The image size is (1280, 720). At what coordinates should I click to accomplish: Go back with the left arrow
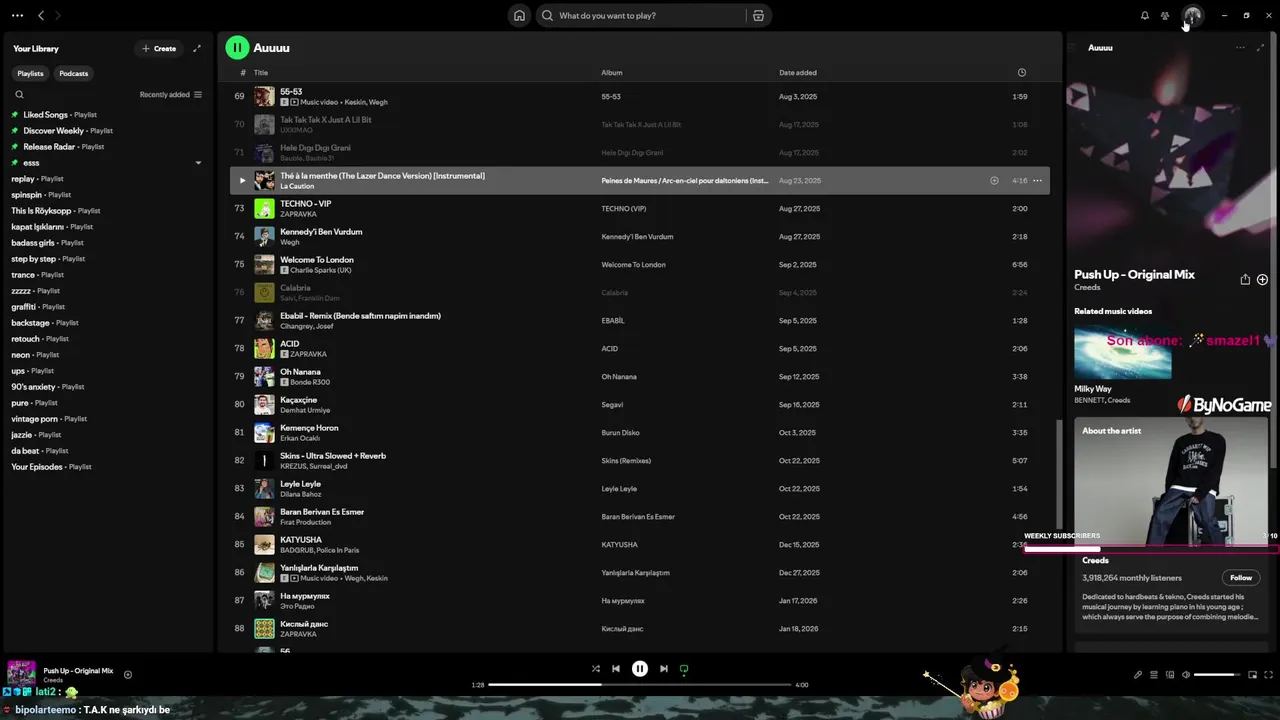pyautogui.click(x=41, y=16)
